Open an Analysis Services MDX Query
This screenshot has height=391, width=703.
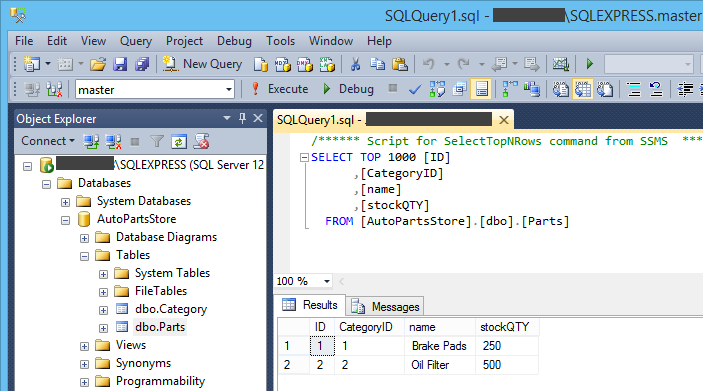282,64
